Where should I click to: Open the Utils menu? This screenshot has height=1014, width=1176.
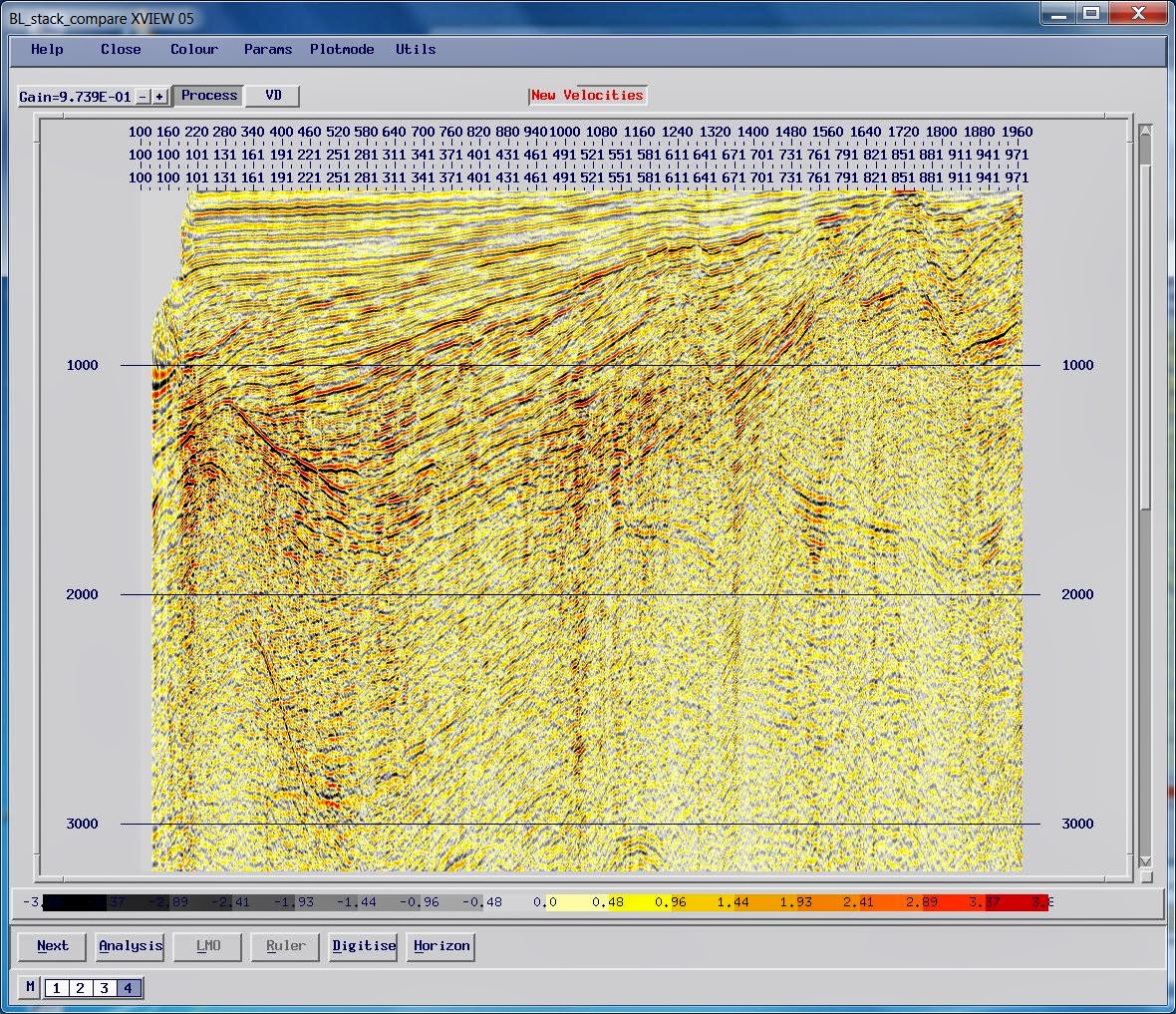pyautogui.click(x=416, y=50)
